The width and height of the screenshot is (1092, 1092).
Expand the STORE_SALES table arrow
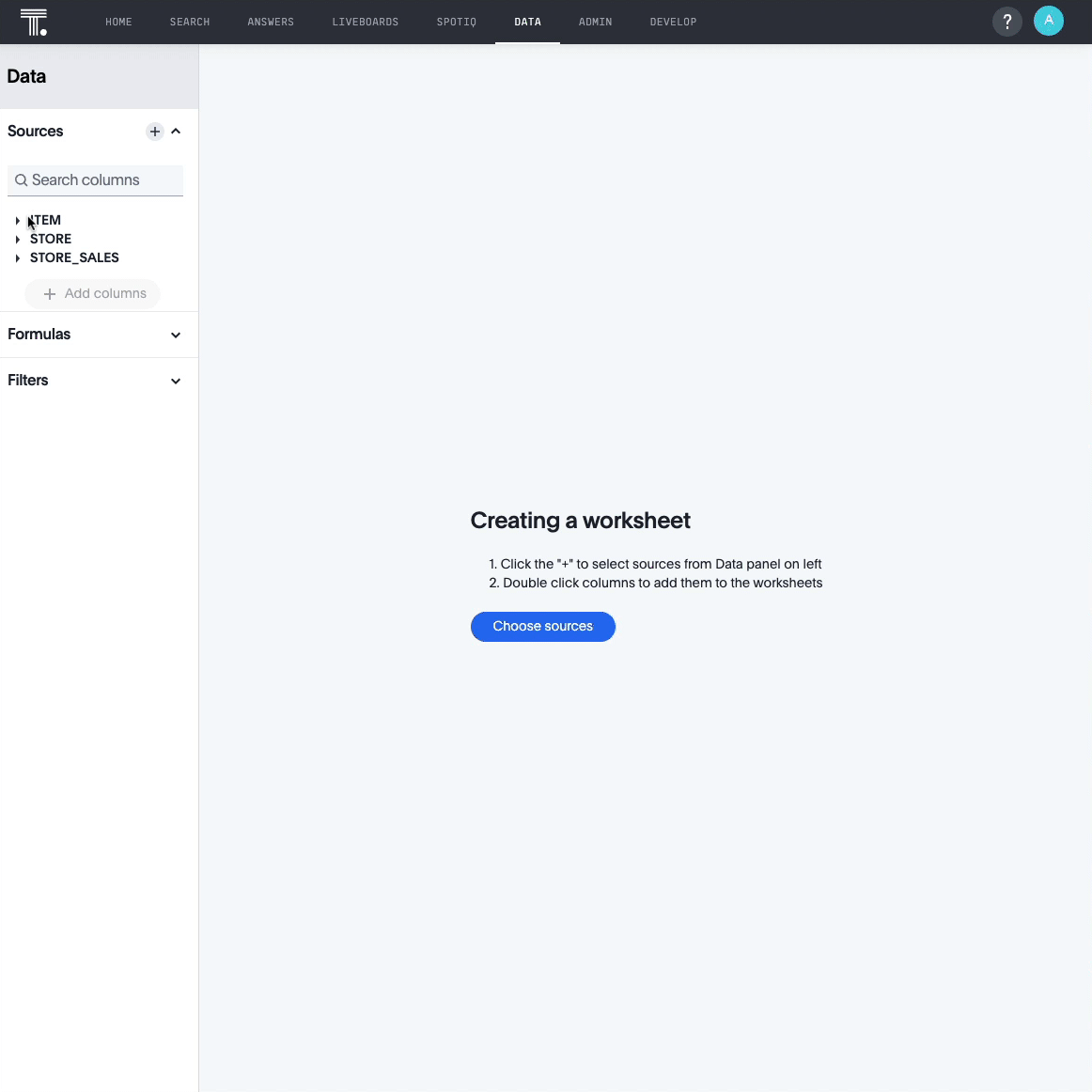[18, 258]
